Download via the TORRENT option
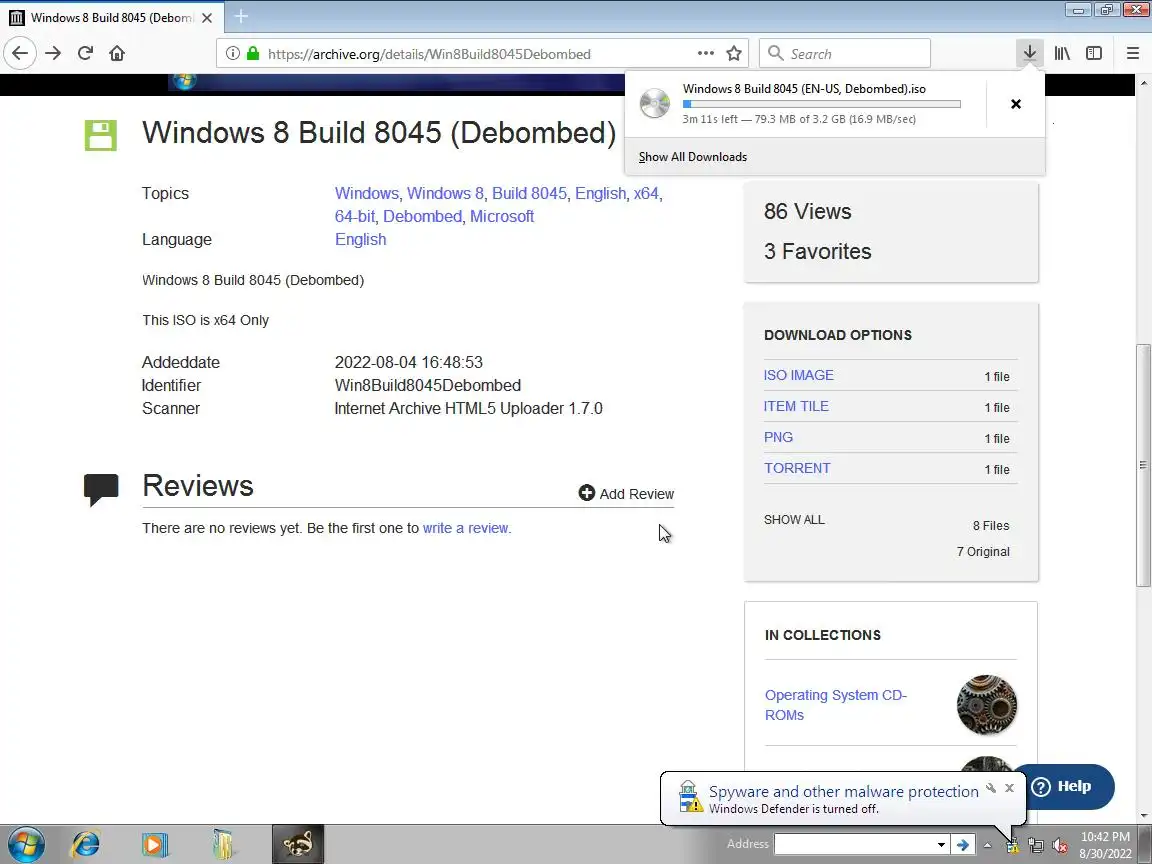Image resolution: width=1152 pixels, height=864 pixels. (797, 468)
